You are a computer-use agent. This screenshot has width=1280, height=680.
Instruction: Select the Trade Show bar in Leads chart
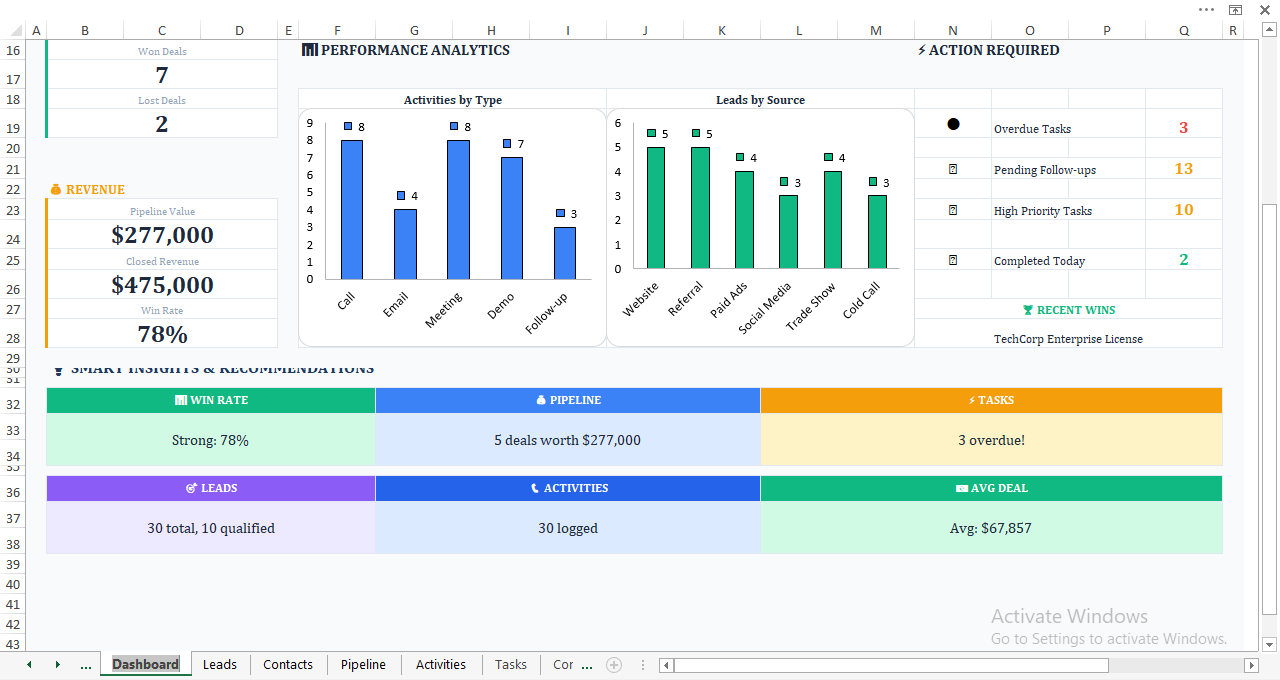(x=833, y=220)
